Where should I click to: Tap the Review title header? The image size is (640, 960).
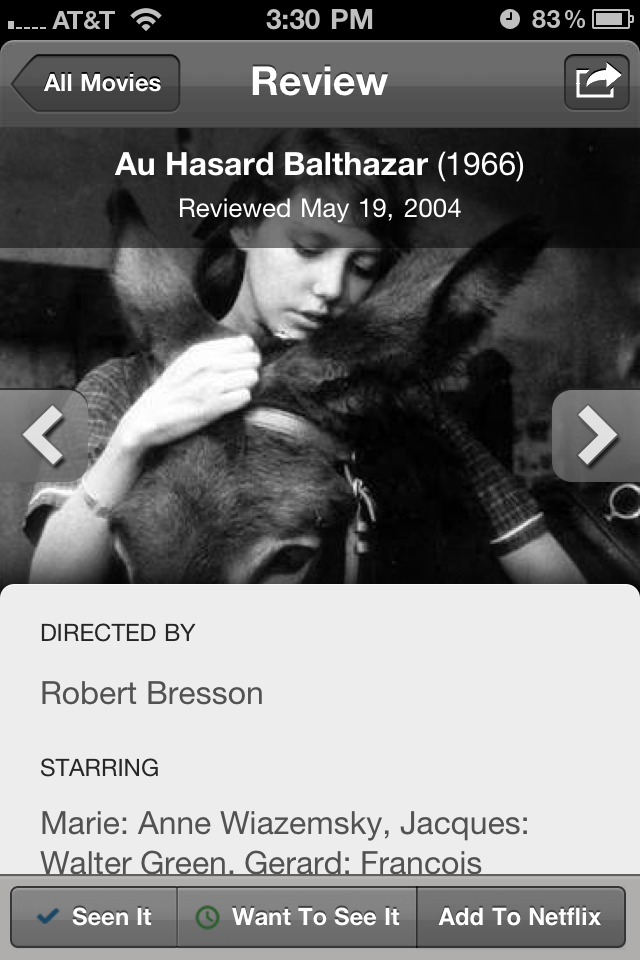click(x=319, y=81)
